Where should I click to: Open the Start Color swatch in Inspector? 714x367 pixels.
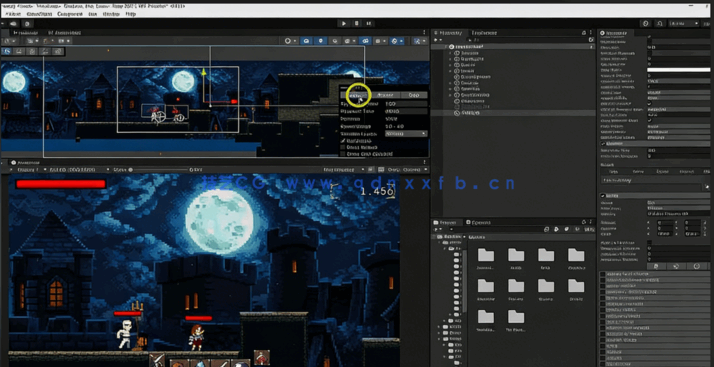click(x=678, y=70)
